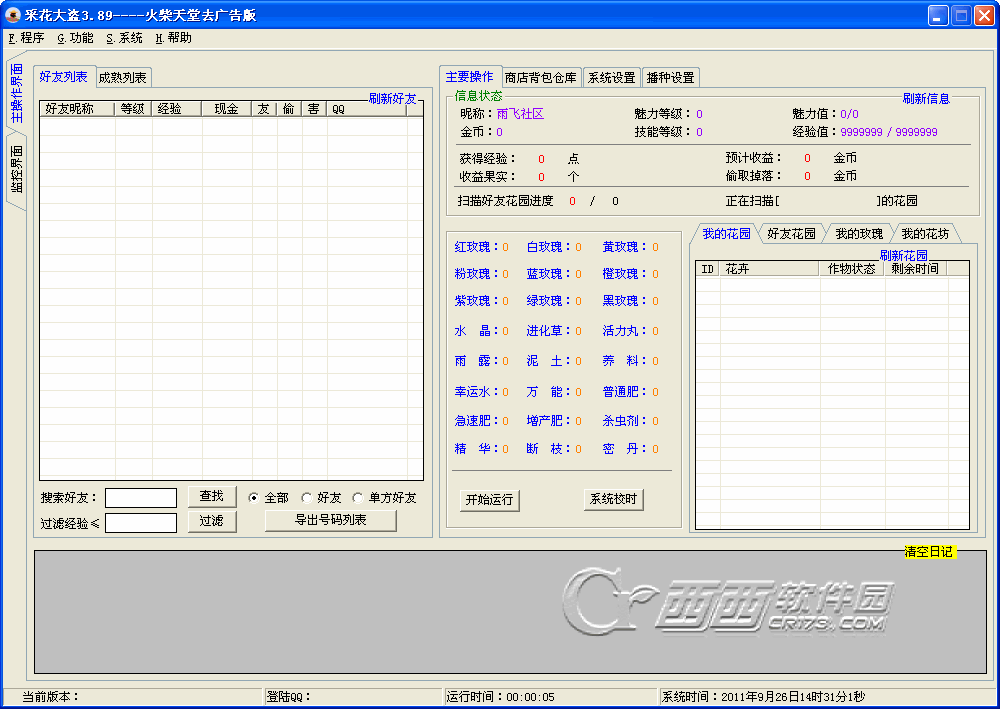The height and width of the screenshot is (709, 1000).
Task: Select the 好友 radio button
Action: tap(307, 498)
